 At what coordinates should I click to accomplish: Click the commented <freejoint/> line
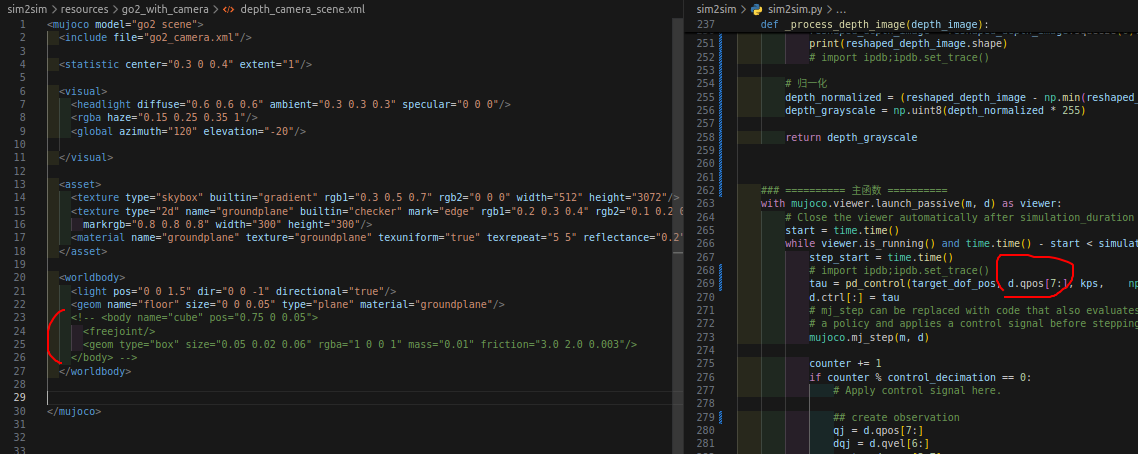pyautogui.click(x=118, y=331)
